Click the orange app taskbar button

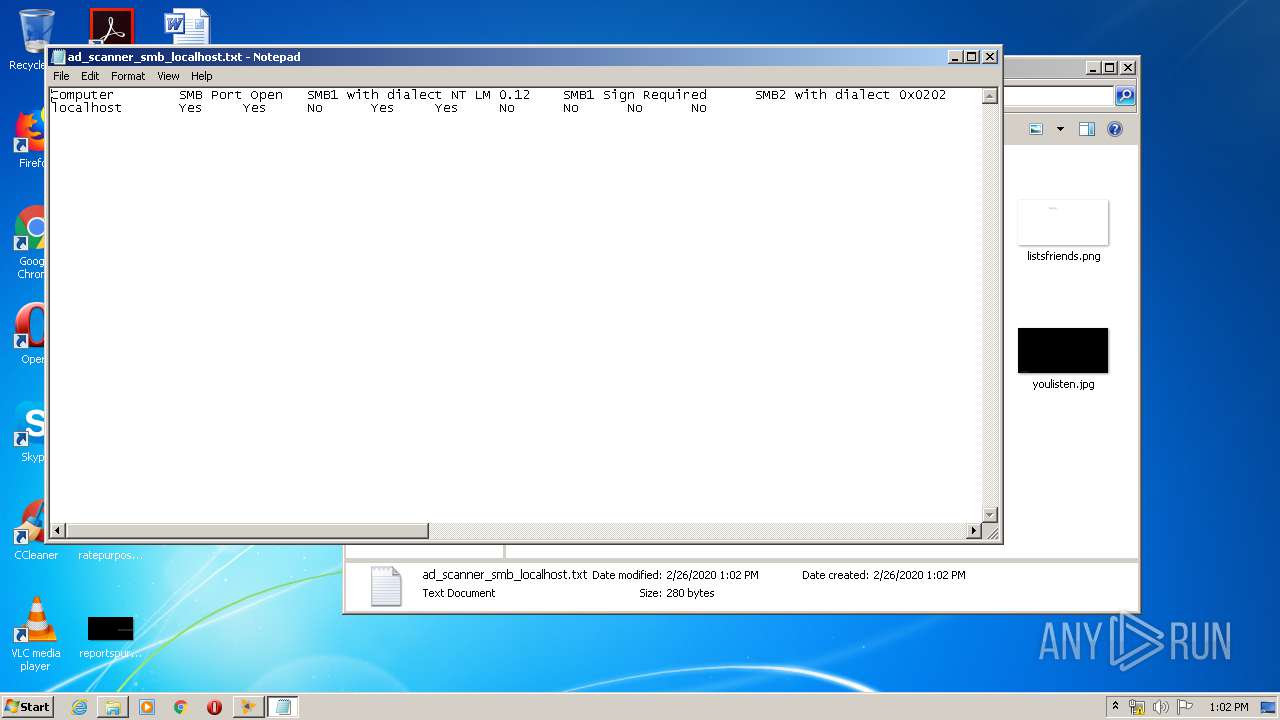coord(248,707)
